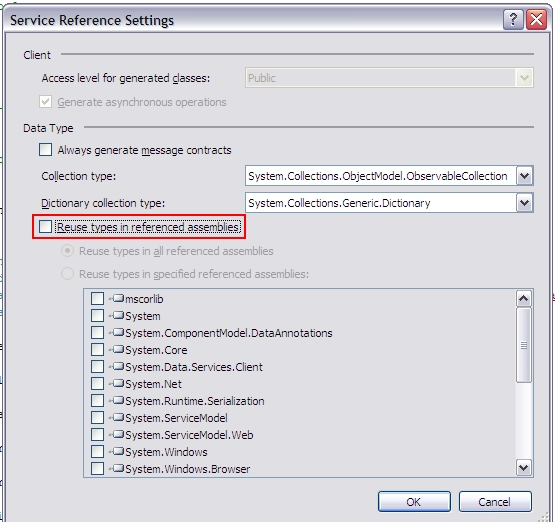Select the System.Core list entry text

[x=156, y=350]
